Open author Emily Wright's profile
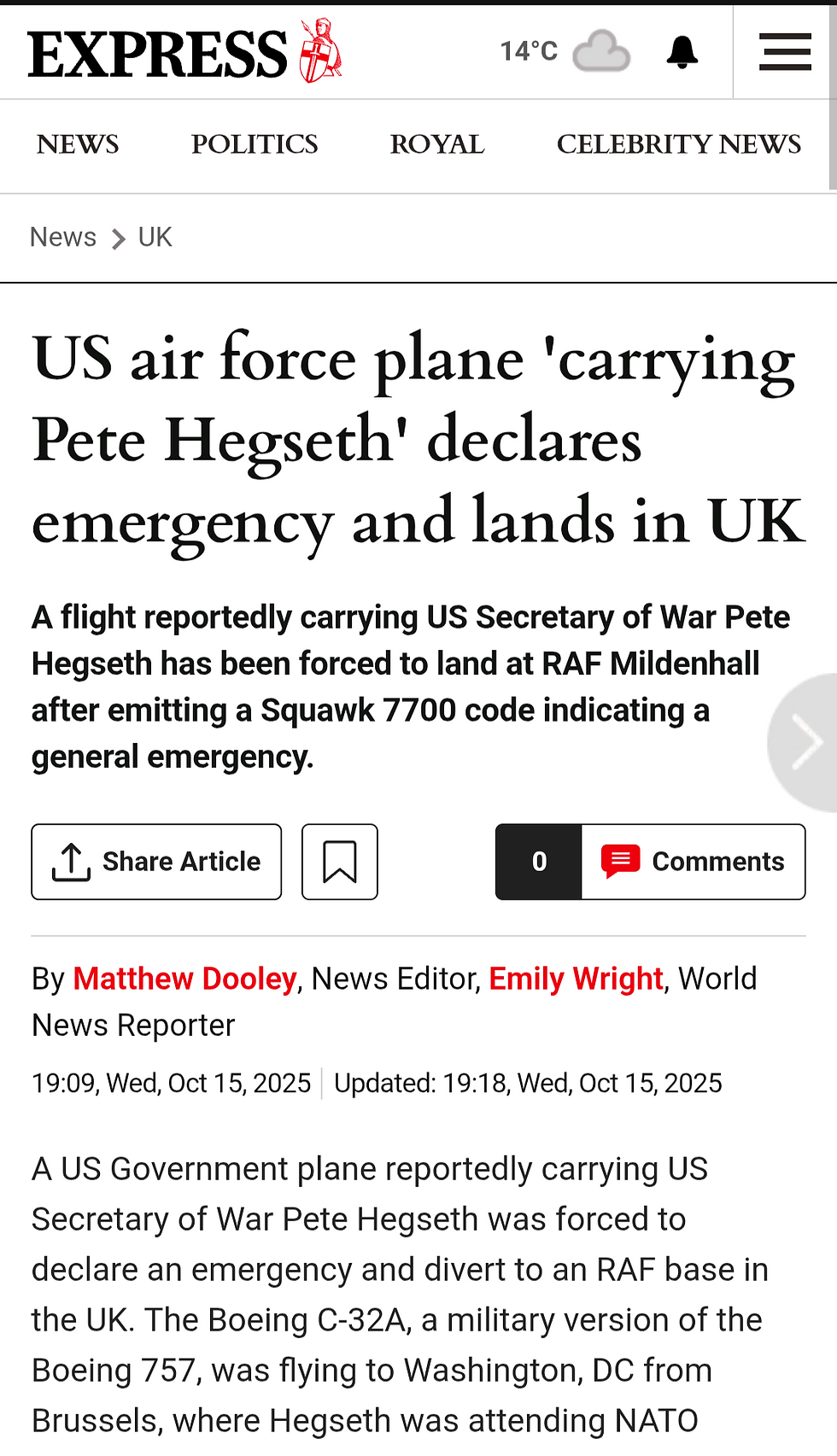The width and height of the screenshot is (837, 1456). [576, 979]
